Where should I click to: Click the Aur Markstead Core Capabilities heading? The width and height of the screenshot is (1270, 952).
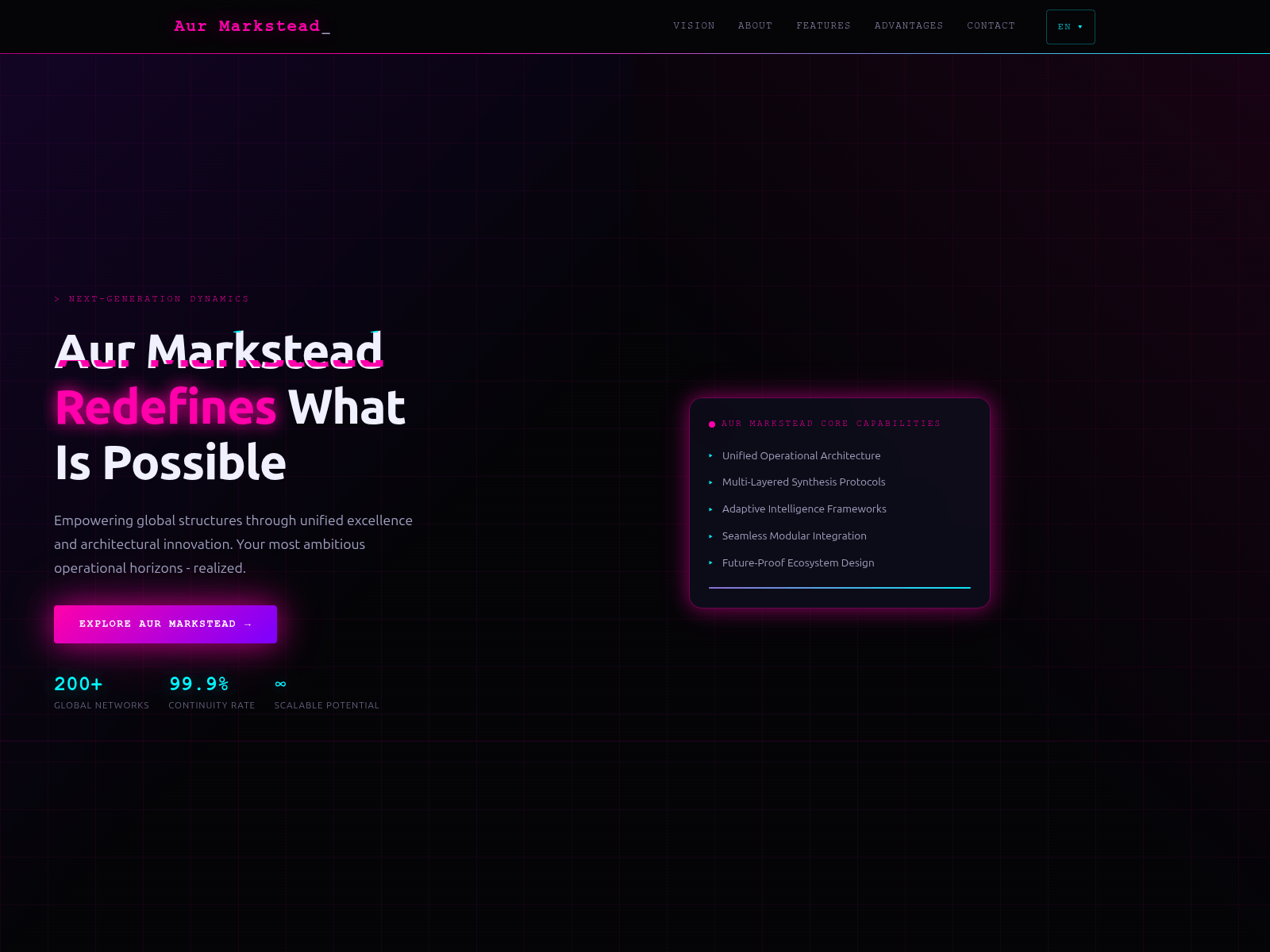pyautogui.click(x=831, y=424)
